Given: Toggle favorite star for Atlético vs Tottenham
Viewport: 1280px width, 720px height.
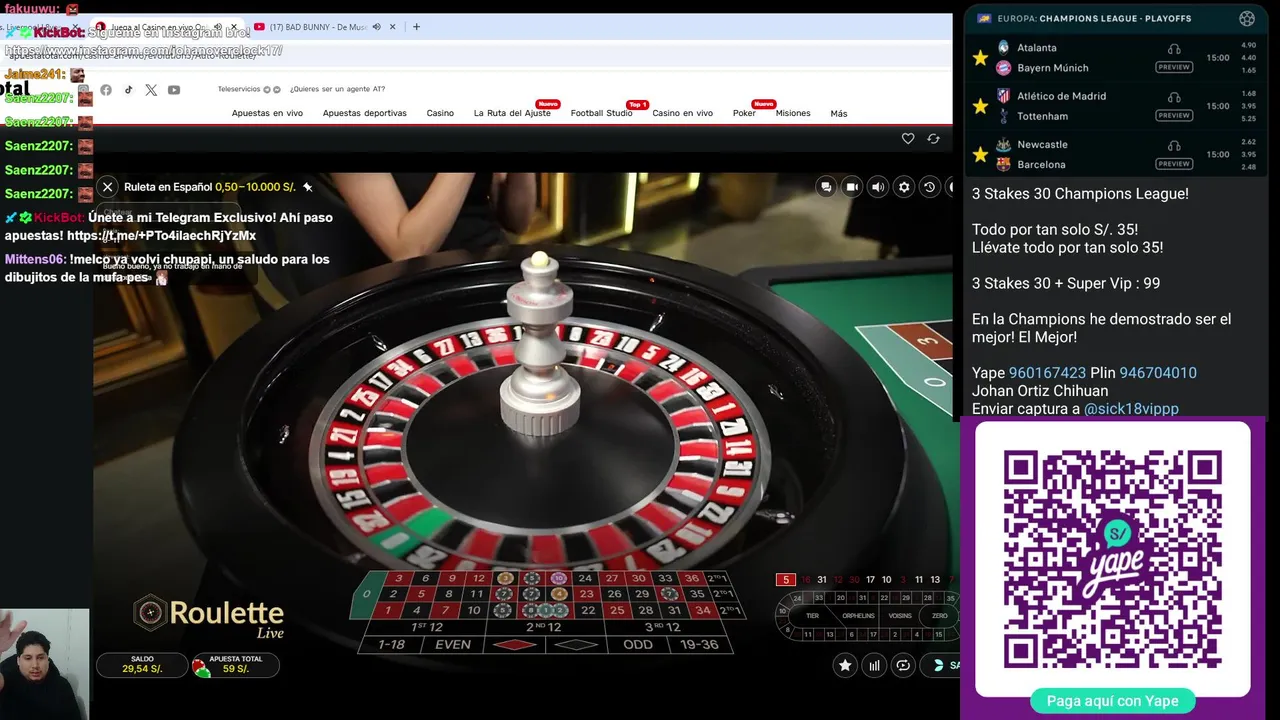Looking at the screenshot, I should 980,106.
